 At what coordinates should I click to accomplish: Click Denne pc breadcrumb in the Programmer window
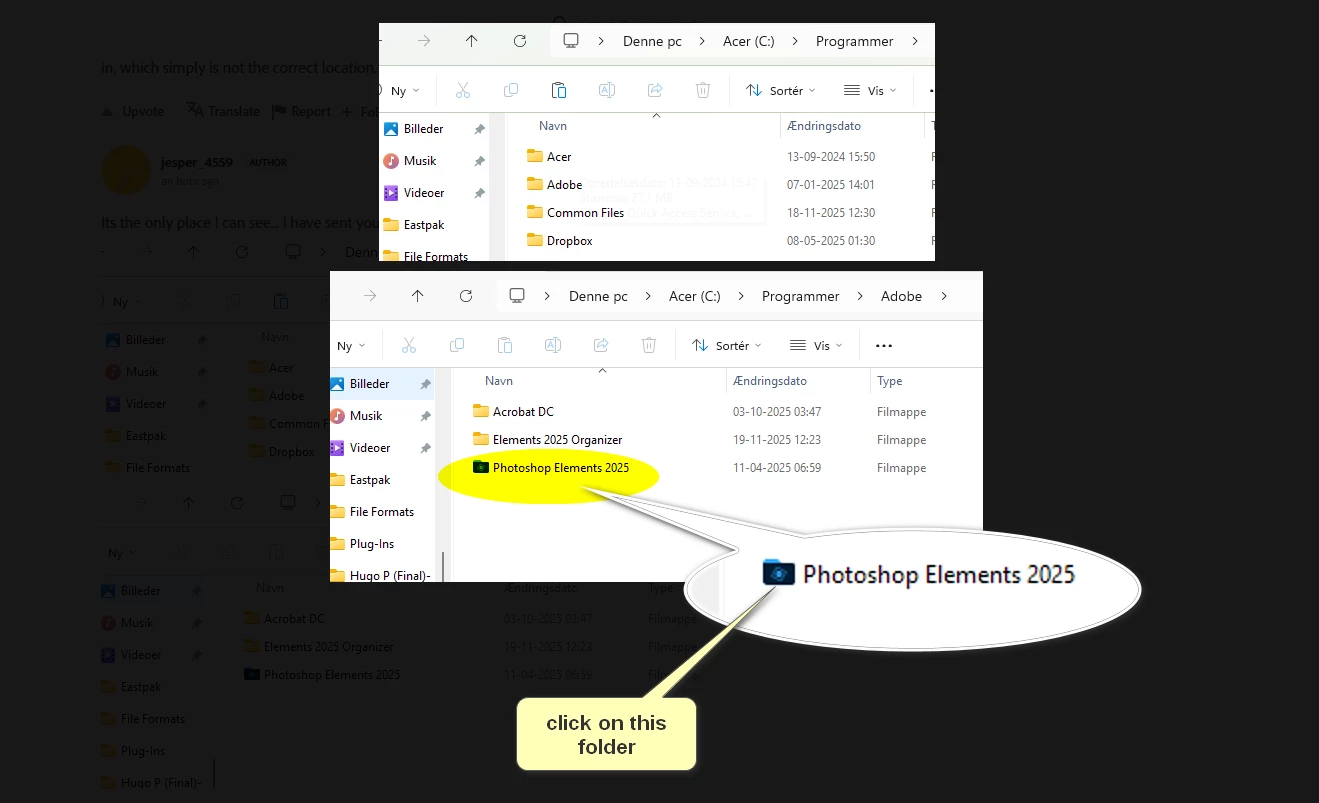click(652, 41)
